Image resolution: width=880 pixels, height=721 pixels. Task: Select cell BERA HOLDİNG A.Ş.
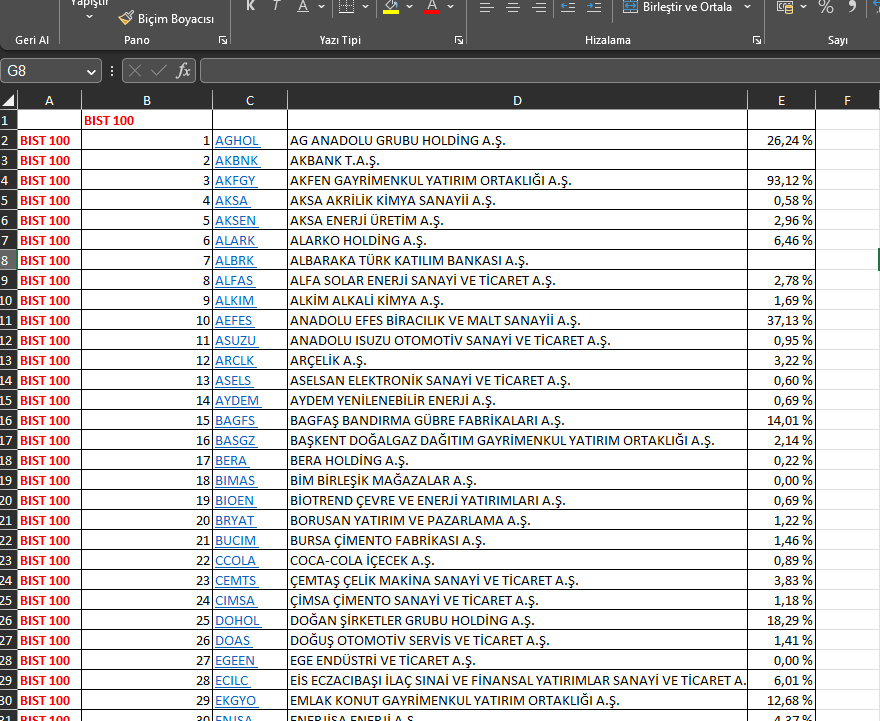pos(517,460)
